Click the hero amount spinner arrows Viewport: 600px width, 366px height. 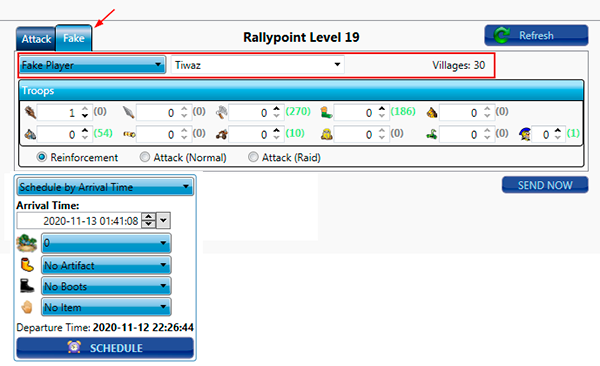[x=558, y=134]
